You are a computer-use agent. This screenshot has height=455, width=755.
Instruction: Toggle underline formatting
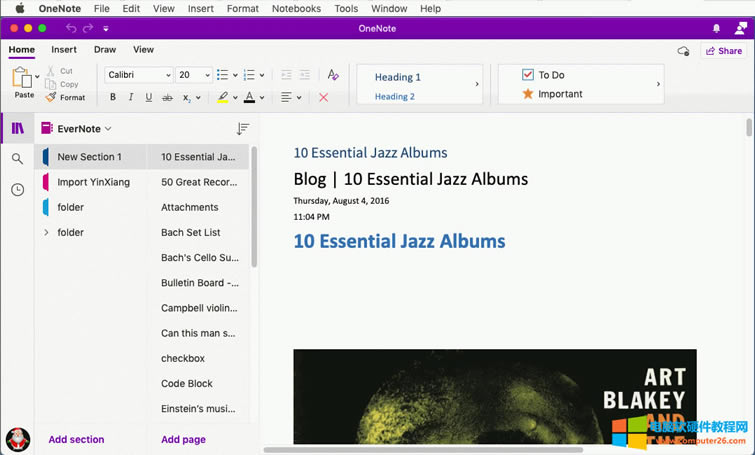[x=149, y=98]
